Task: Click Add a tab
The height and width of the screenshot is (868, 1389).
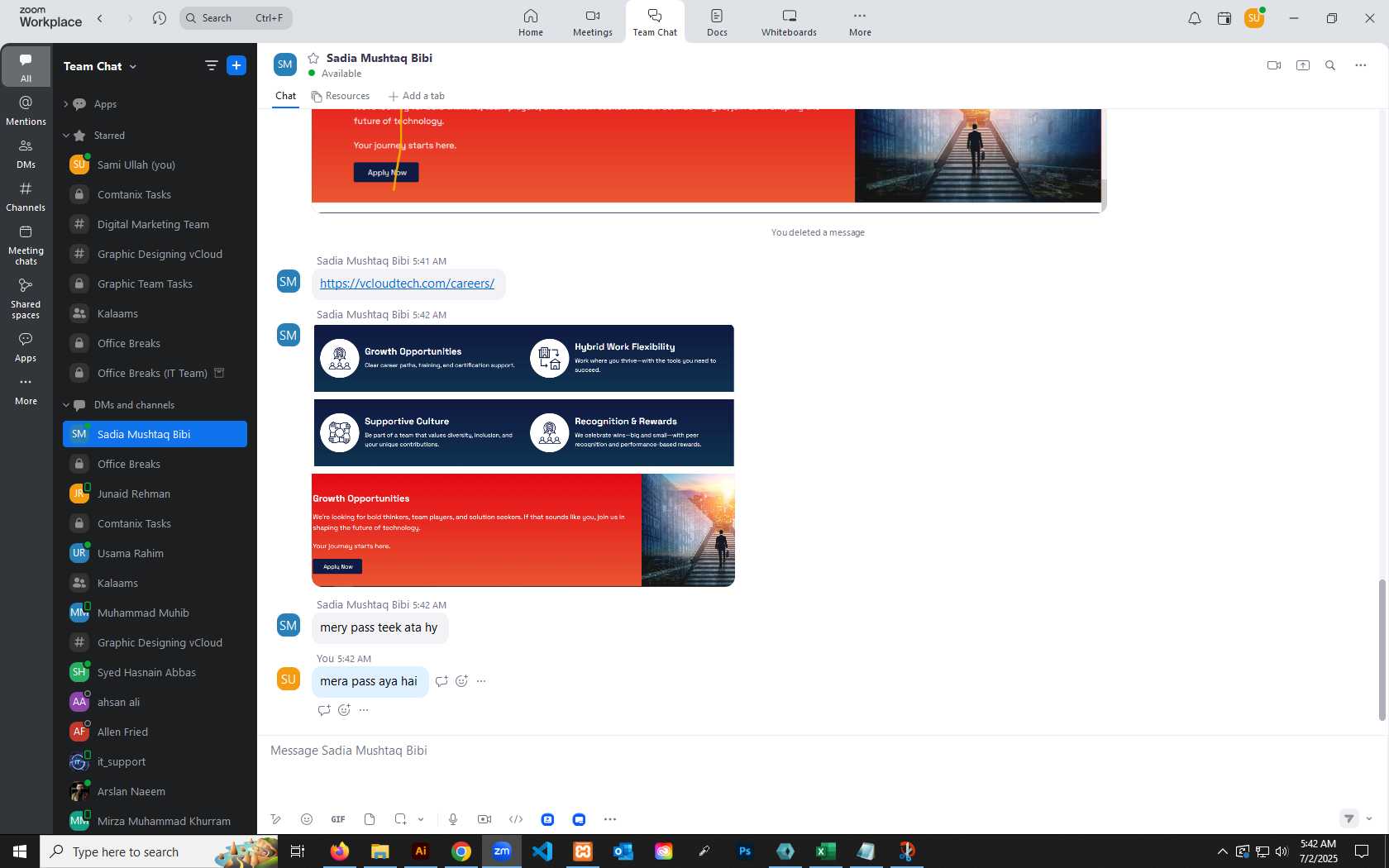Action: [x=417, y=96]
